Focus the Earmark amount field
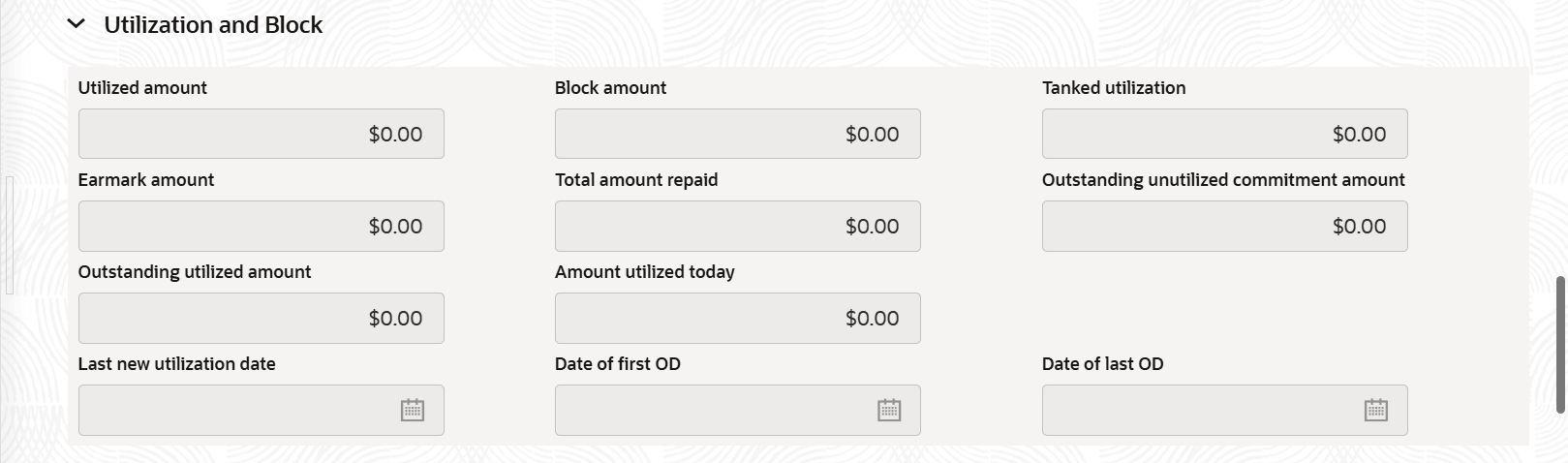Viewport: 1568px width, 463px height. click(x=261, y=226)
